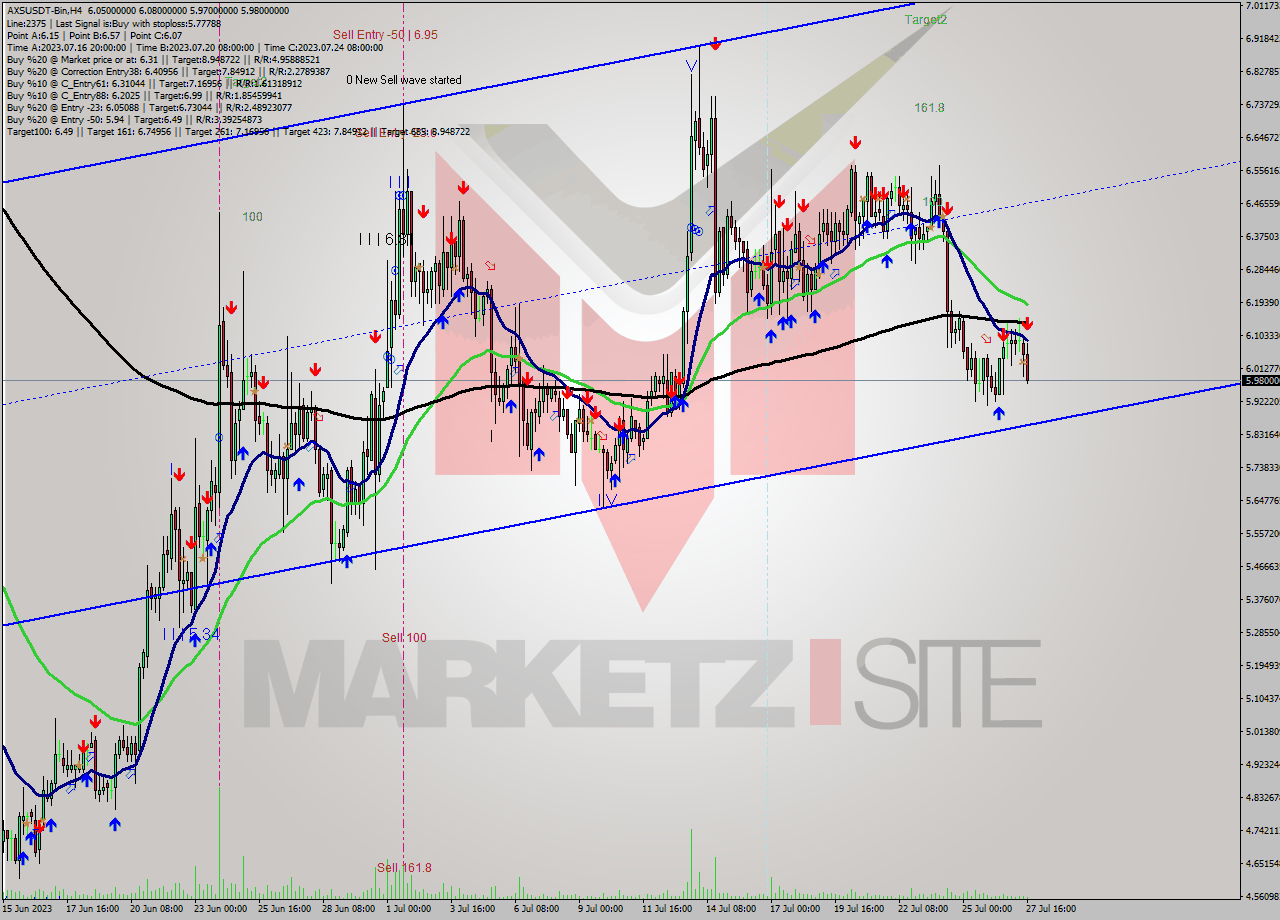Click the 'Sell 100' label

404,637
